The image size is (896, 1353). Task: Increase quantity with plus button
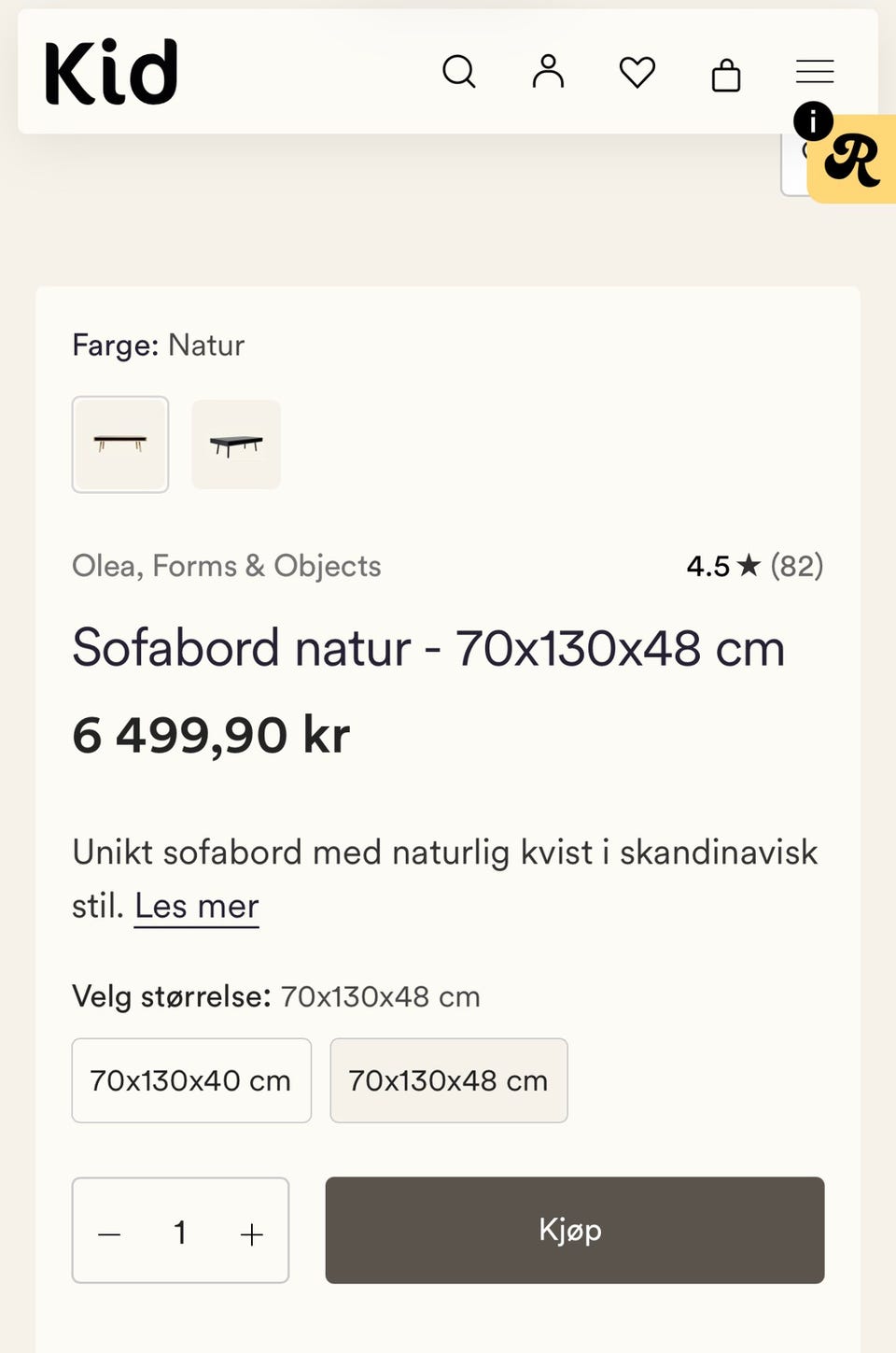point(252,1233)
